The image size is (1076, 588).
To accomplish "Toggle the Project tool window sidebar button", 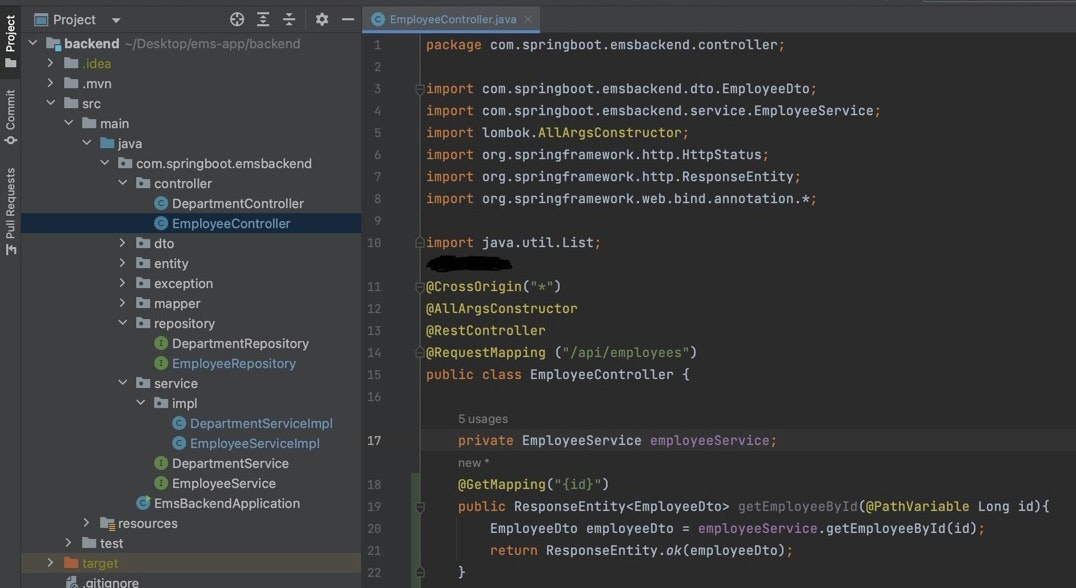I will tap(10, 40).
